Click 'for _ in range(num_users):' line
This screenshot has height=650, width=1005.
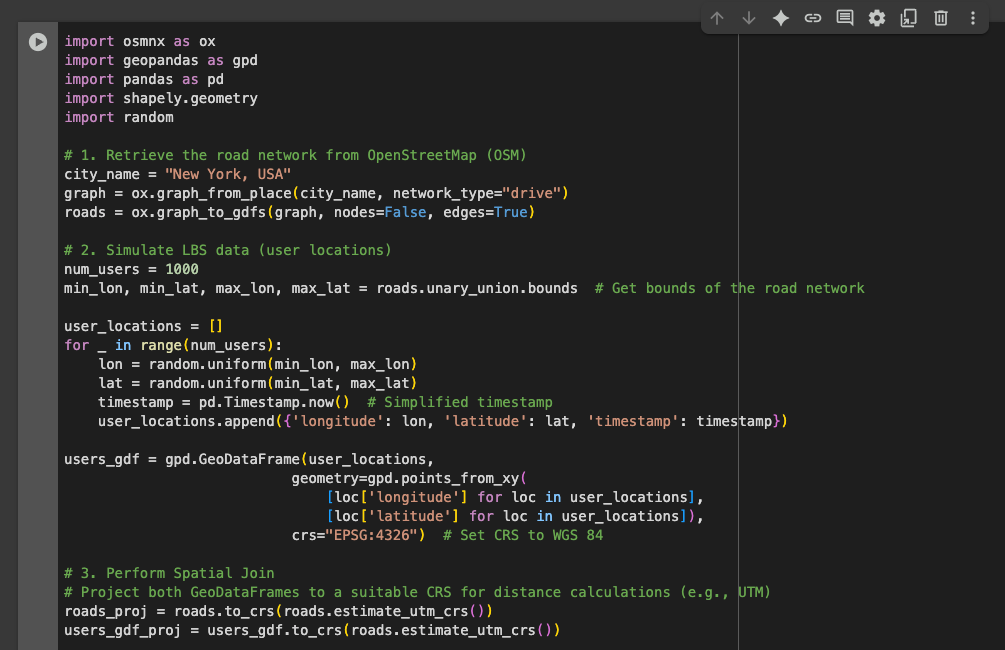[173, 346]
